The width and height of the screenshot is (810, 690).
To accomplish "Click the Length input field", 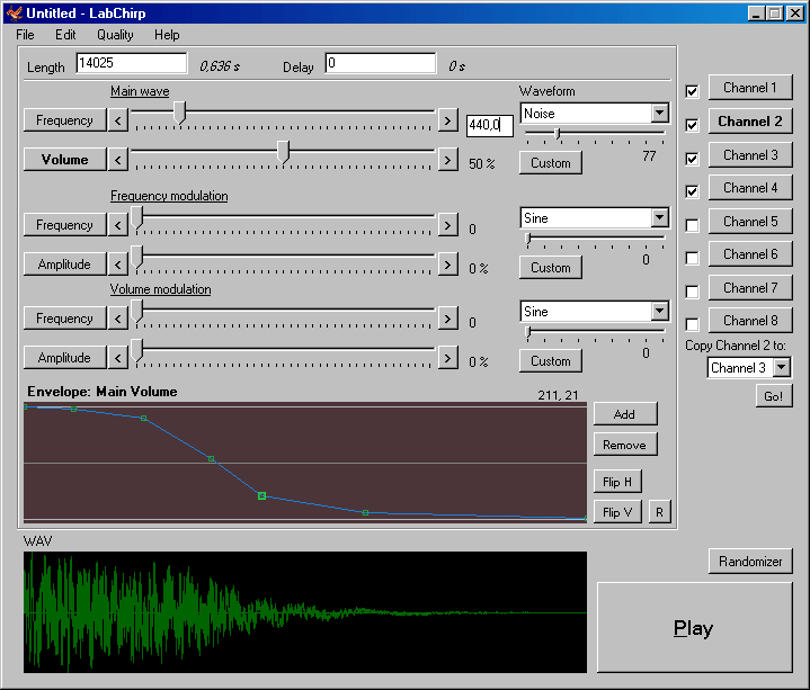I will tap(132, 63).
